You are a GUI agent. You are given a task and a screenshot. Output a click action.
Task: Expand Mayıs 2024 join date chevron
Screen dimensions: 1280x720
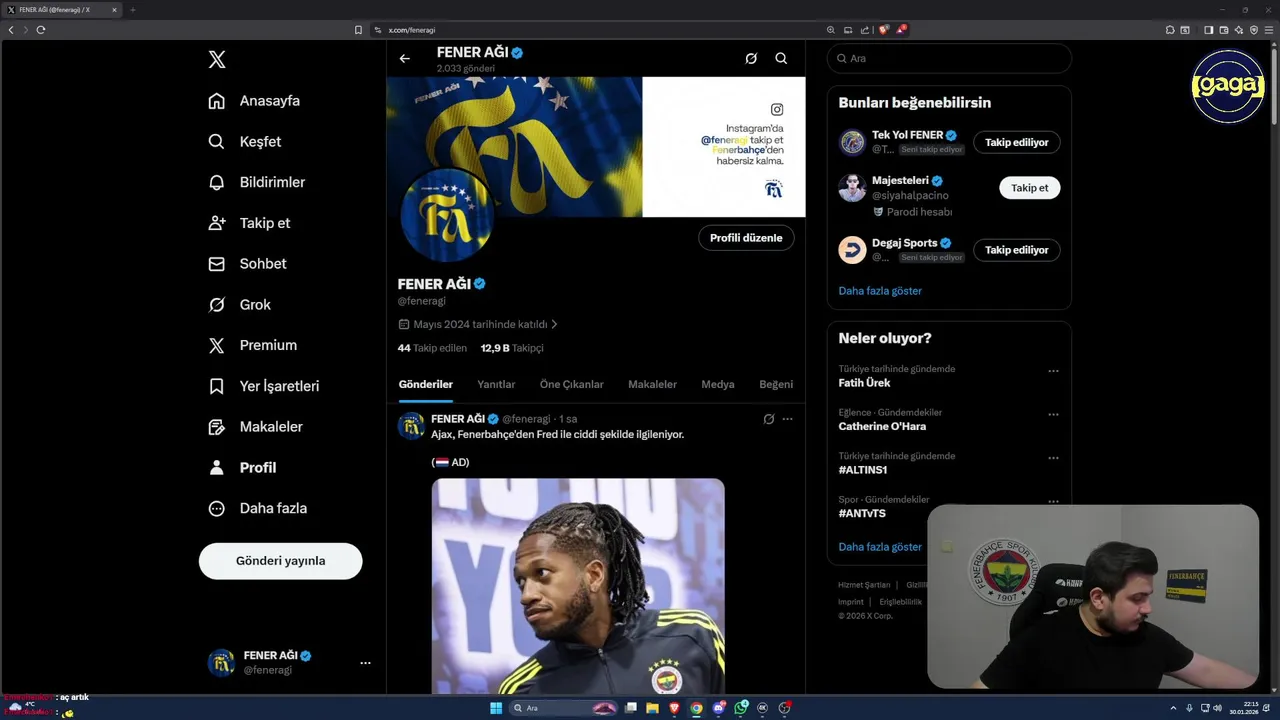554,324
